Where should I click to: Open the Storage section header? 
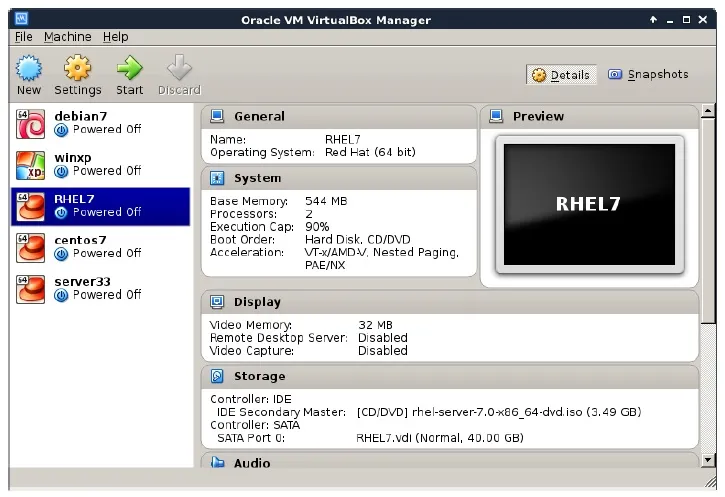point(450,376)
